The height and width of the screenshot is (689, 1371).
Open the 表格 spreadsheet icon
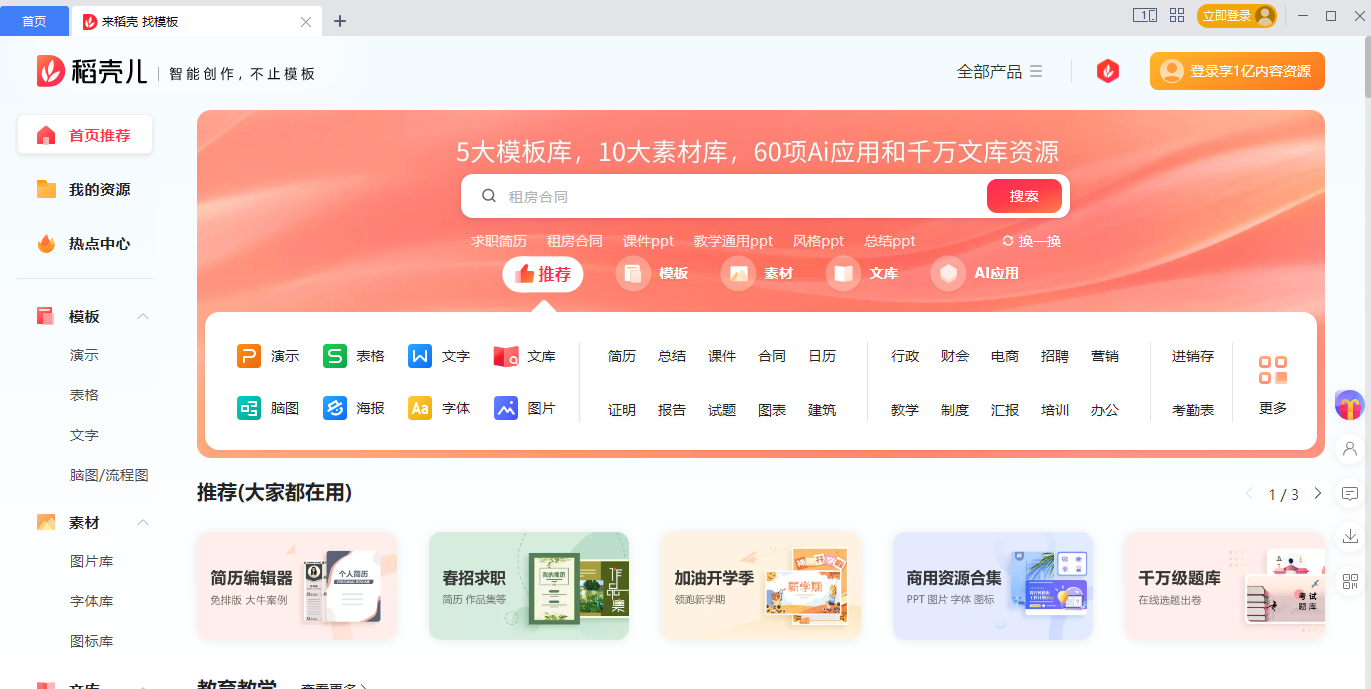pos(335,356)
